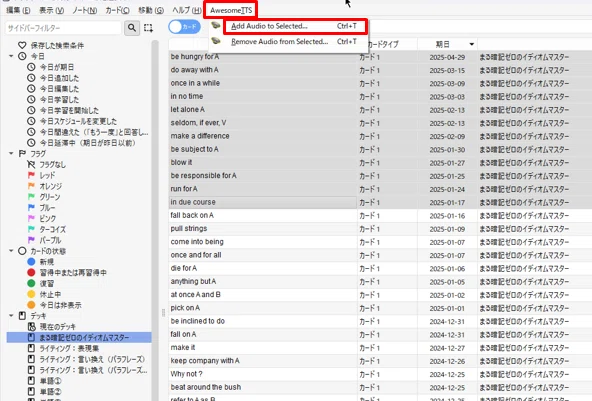Collapse the フラグ tree section

point(11,153)
